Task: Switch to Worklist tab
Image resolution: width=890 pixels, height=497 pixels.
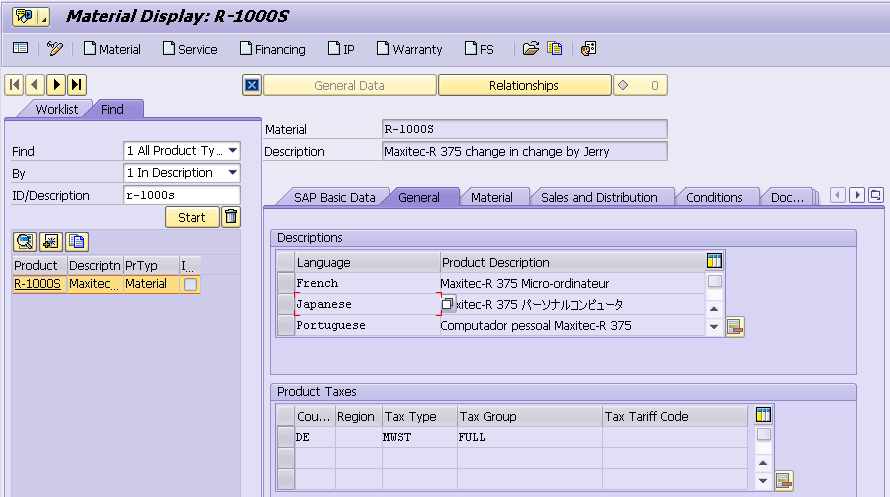Action: click(56, 109)
